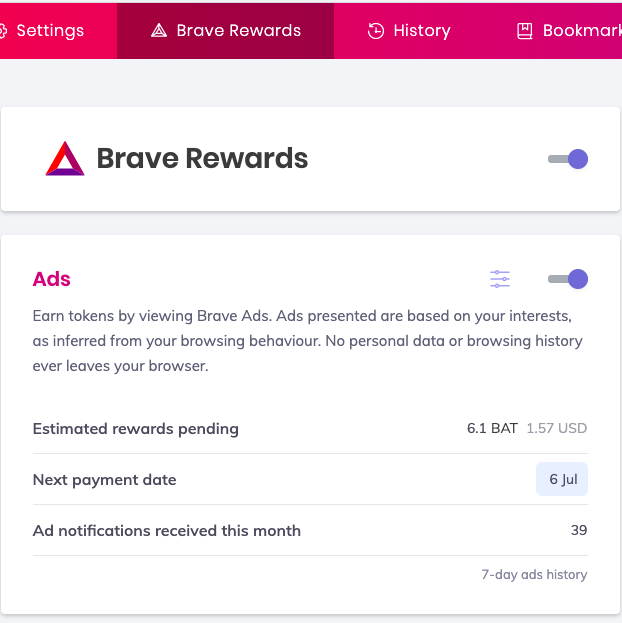
Task: Open the 7-day ads history link
Action: [534, 575]
